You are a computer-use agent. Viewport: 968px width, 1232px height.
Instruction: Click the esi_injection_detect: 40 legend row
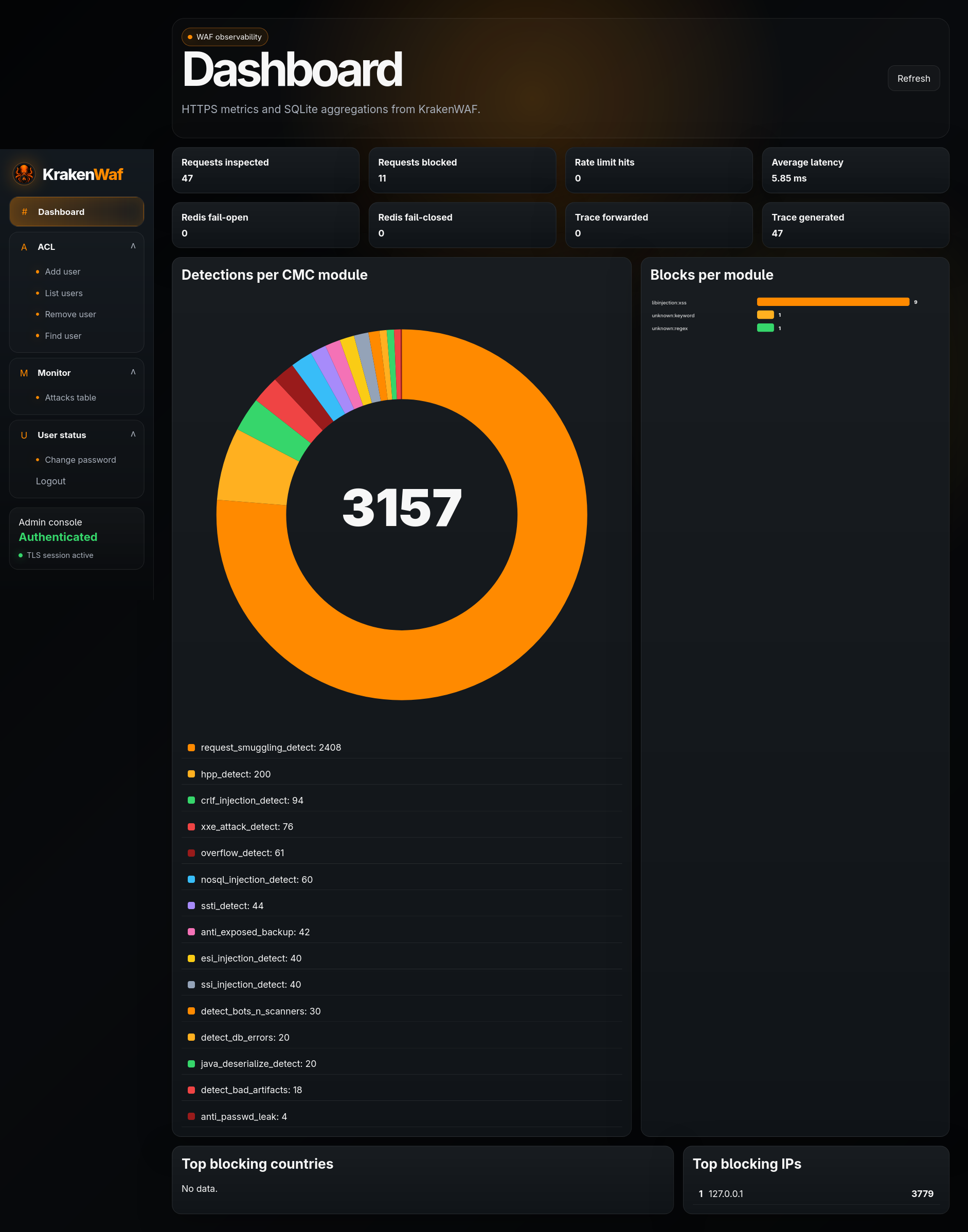(x=402, y=958)
